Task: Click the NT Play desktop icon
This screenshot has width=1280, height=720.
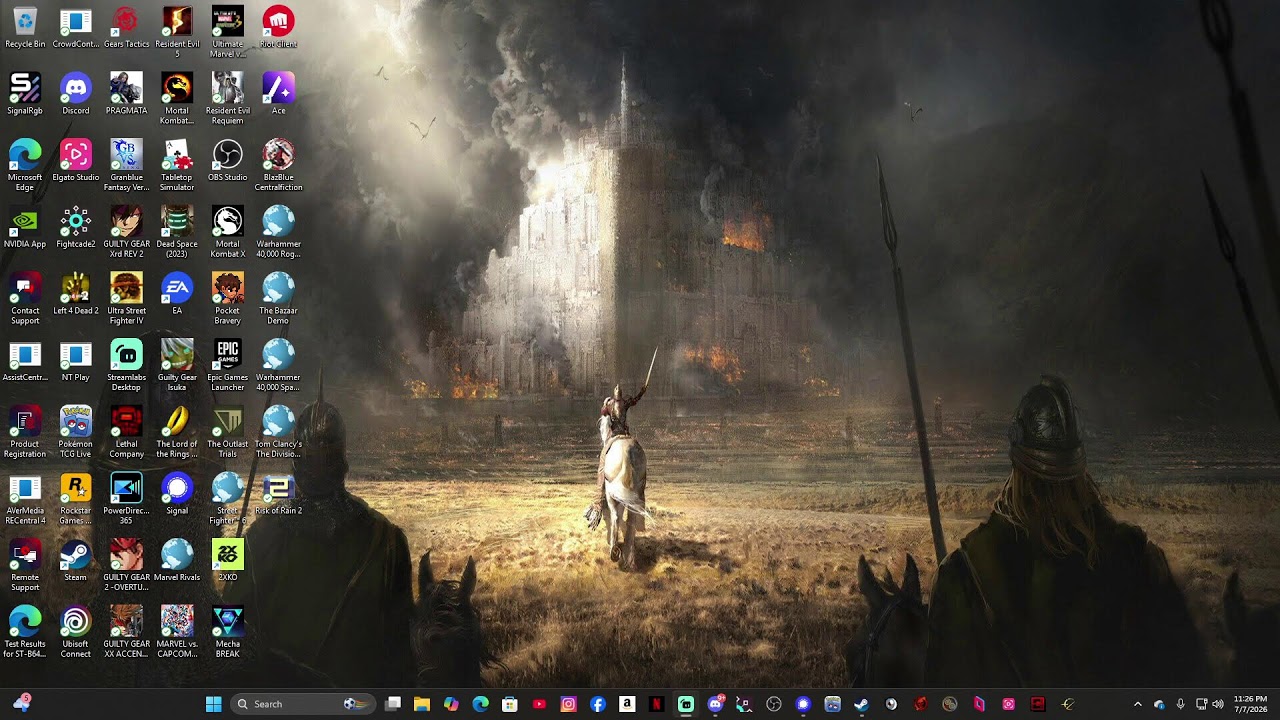Action: coord(76,362)
